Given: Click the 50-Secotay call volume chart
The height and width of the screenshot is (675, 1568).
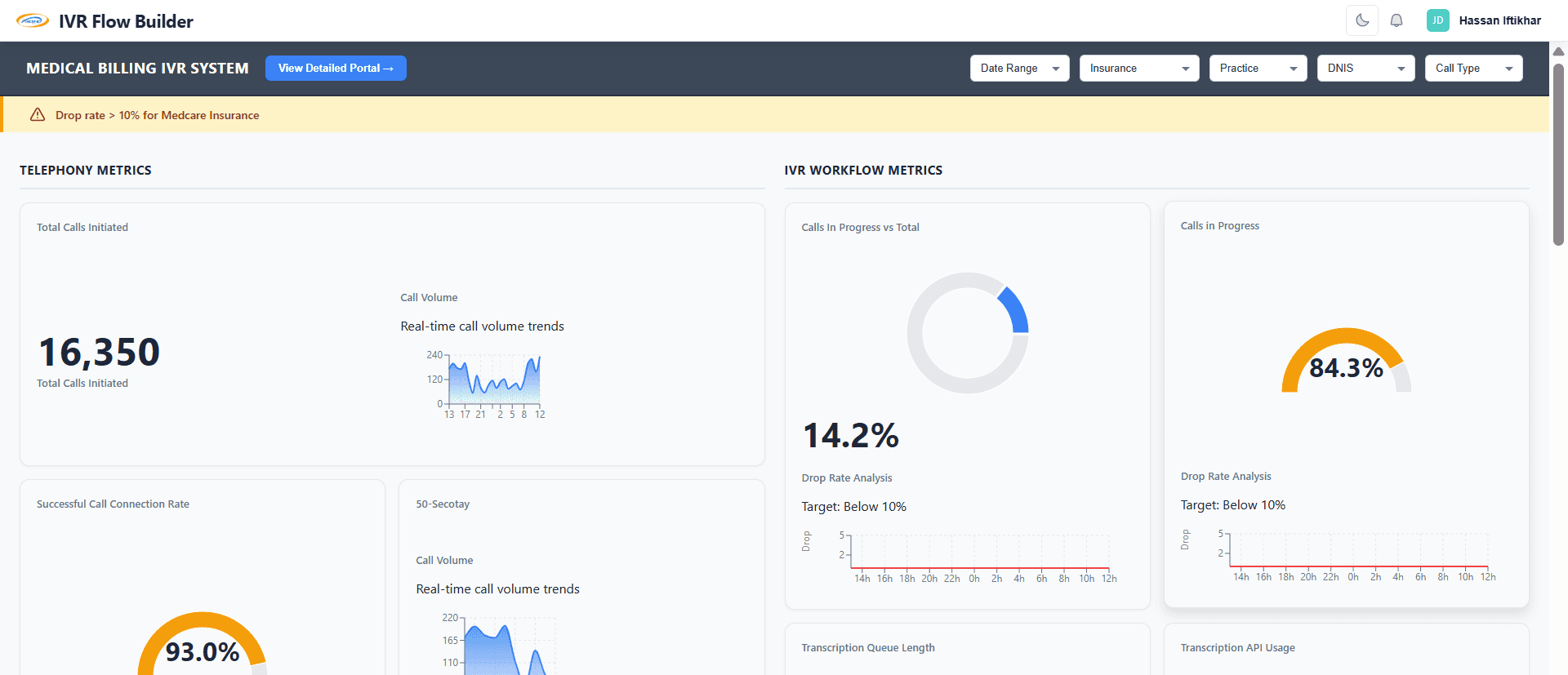Looking at the screenshot, I should click(x=498, y=643).
